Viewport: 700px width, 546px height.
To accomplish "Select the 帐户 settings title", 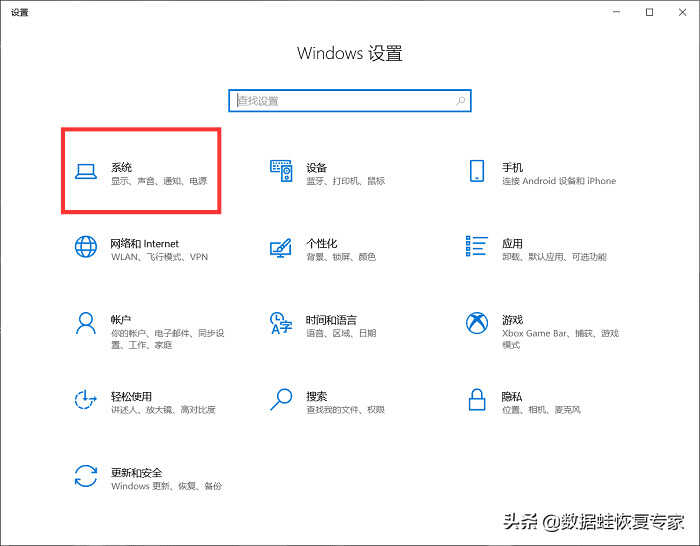I will pos(121,320).
